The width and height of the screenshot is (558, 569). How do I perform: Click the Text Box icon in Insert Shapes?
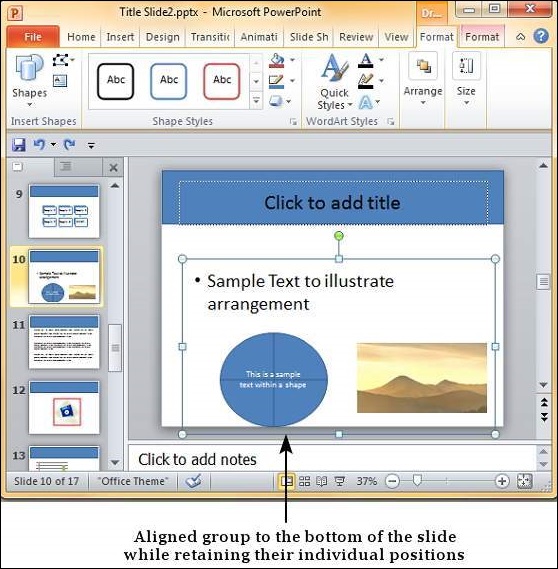pyautogui.click(x=60, y=81)
